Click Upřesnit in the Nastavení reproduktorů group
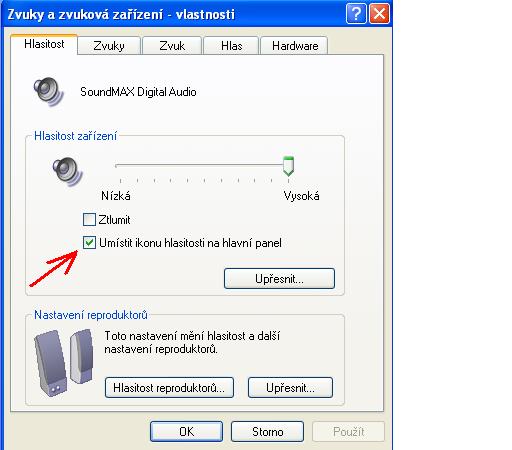The image size is (512, 450). [x=290, y=388]
